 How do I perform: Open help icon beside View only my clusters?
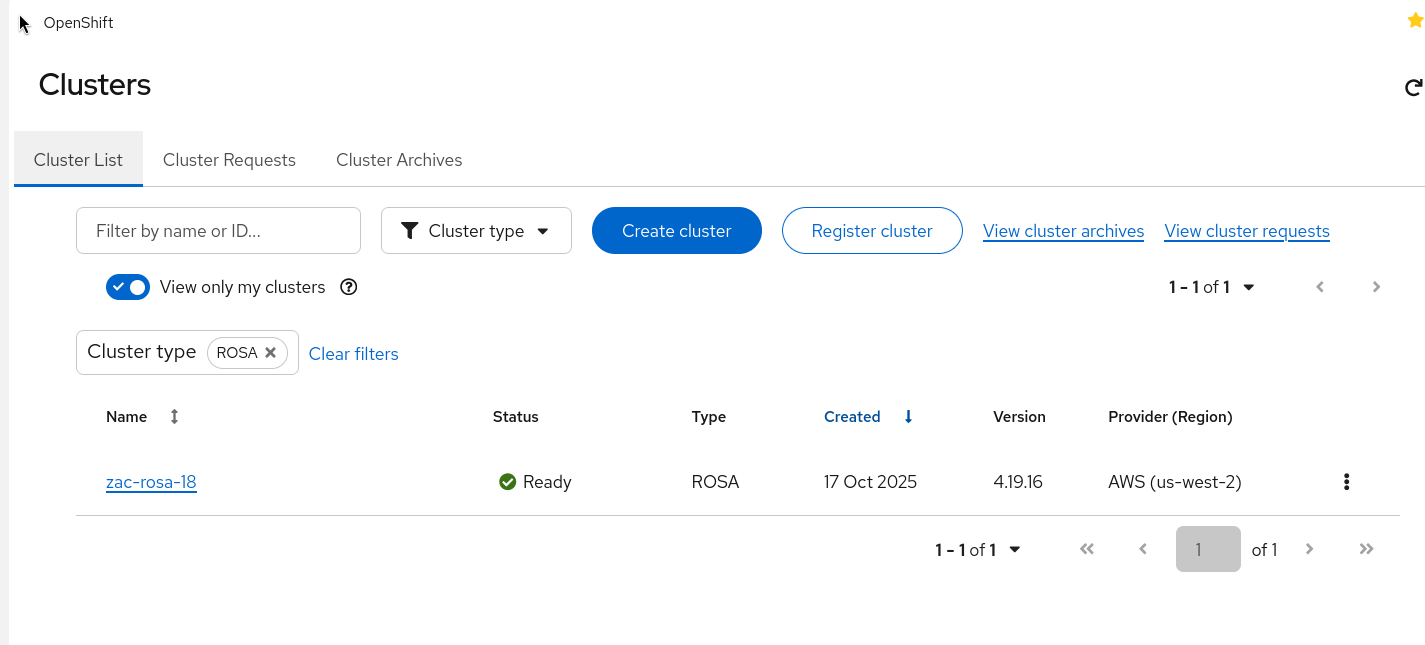[x=348, y=287]
